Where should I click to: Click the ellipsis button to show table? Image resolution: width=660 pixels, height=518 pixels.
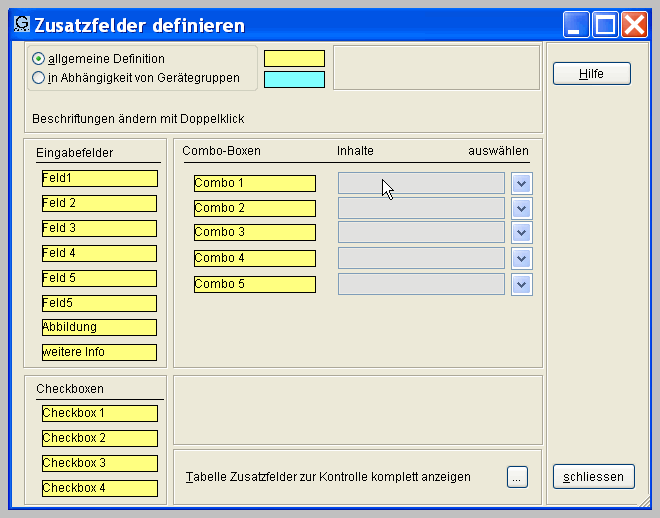tap(516, 477)
